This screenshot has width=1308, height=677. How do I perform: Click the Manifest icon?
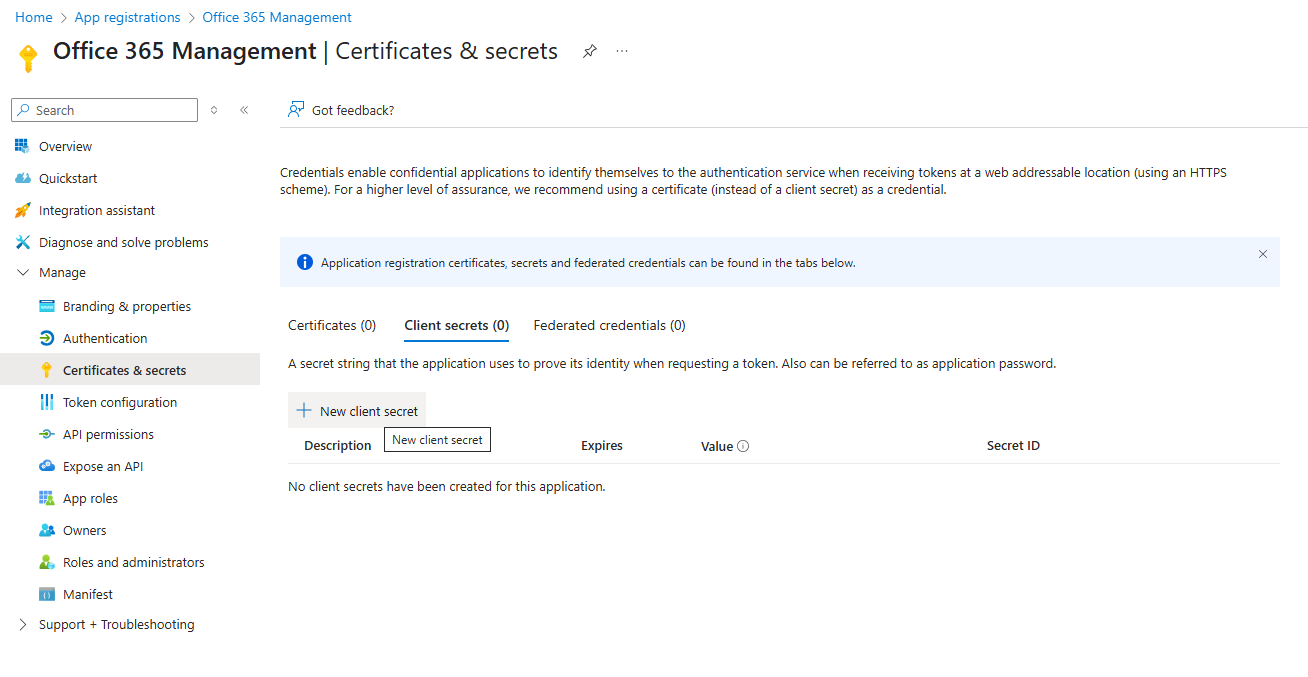[46, 594]
